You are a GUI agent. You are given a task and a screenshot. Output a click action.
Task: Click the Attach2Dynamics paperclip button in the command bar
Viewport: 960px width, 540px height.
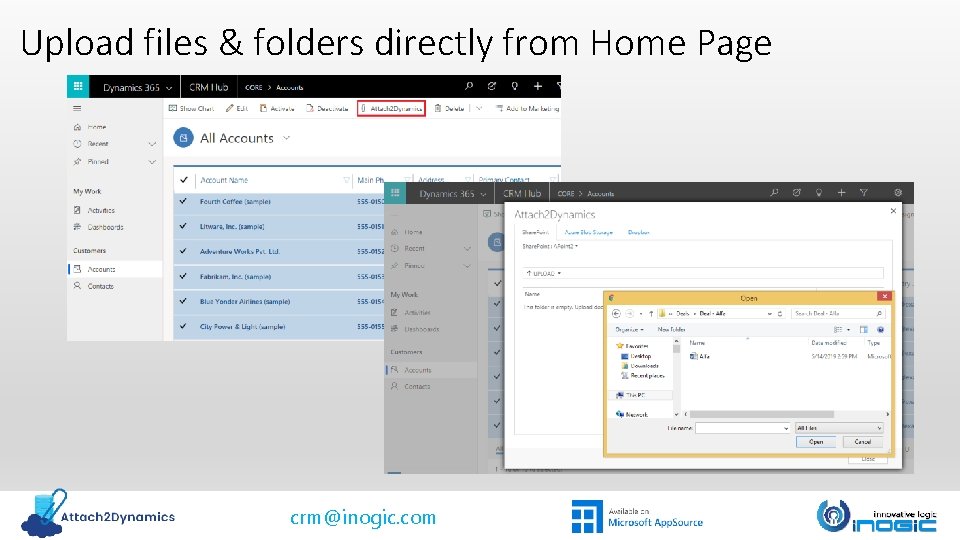(x=391, y=108)
